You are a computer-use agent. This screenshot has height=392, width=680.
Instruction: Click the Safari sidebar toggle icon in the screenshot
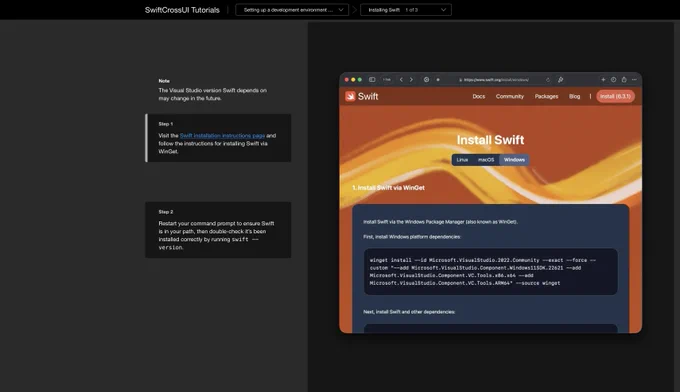point(372,80)
